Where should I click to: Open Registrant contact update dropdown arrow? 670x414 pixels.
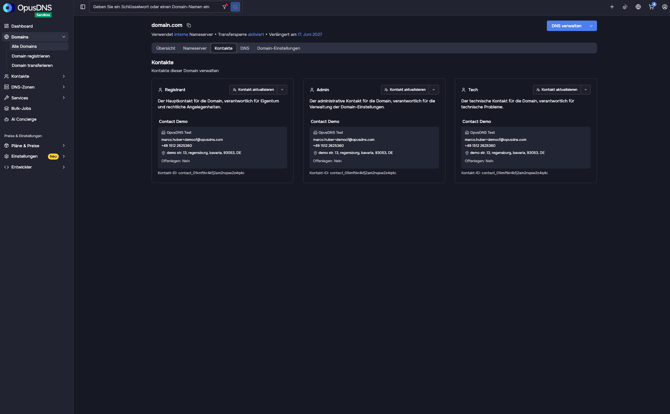[x=282, y=90]
